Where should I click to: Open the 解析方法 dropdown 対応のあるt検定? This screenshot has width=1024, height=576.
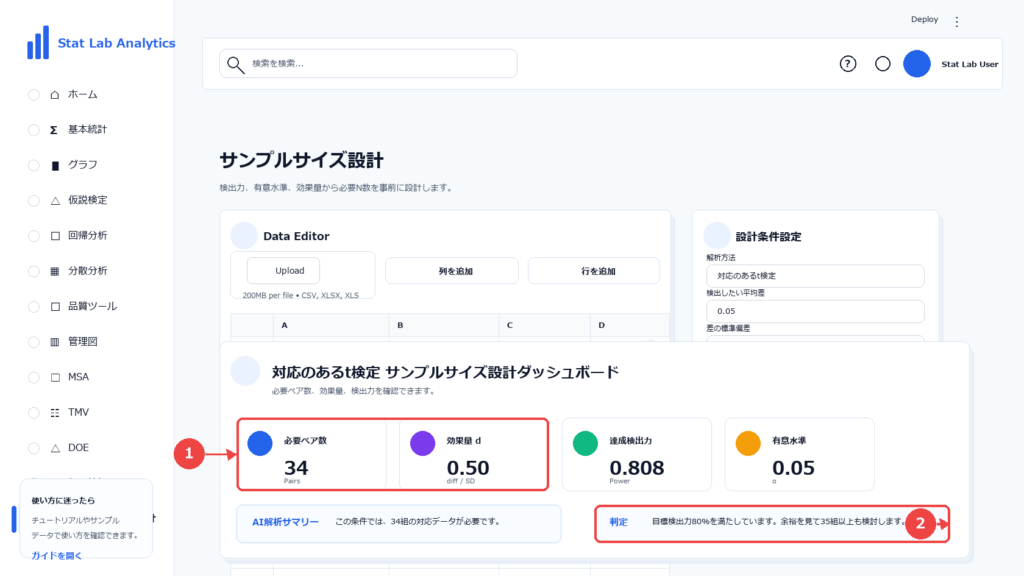pos(815,276)
